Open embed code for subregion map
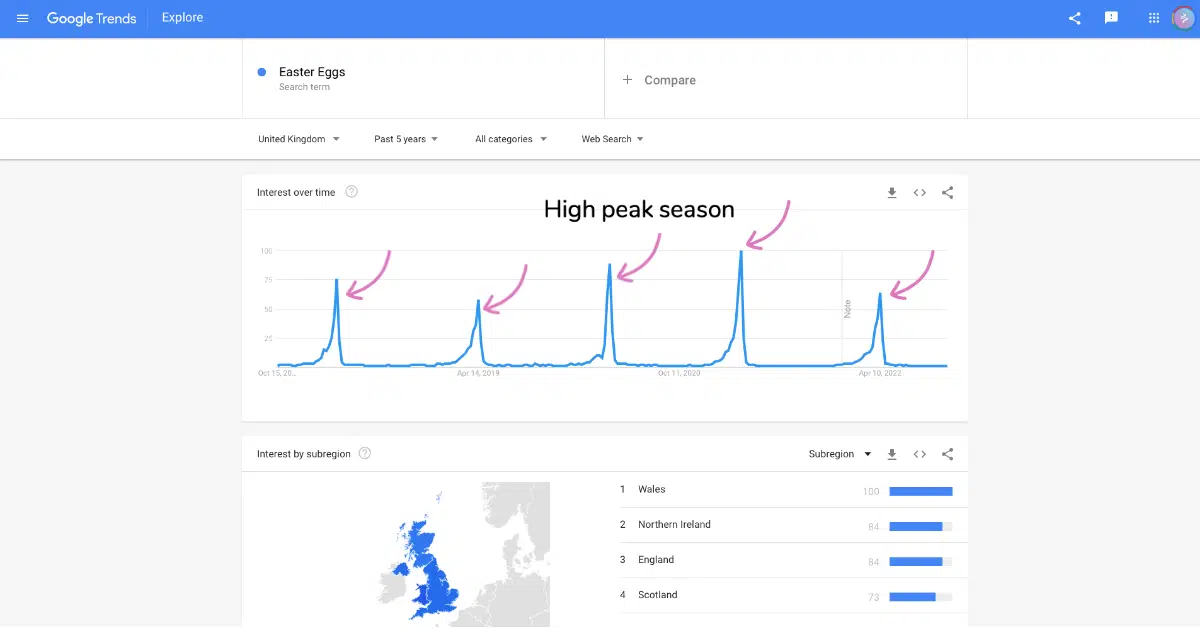This screenshot has width=1200, height=628. 920,454
